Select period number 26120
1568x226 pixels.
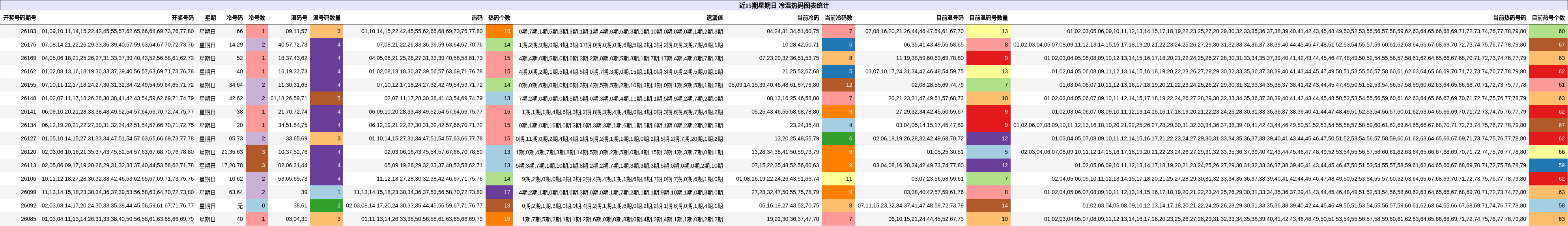[29, 152]
